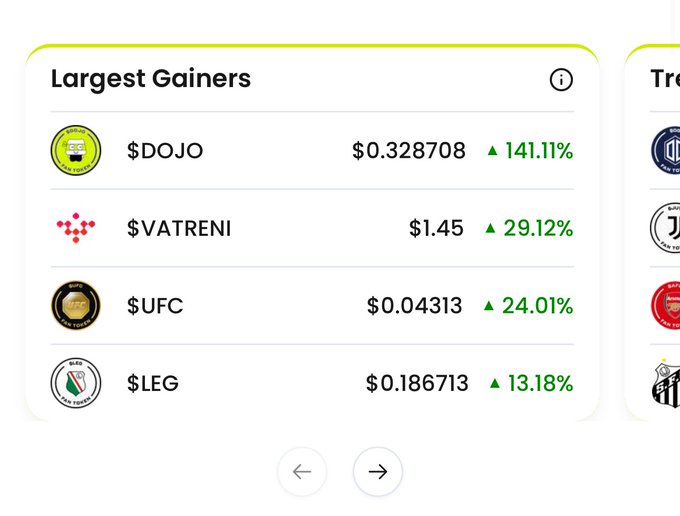The height and width of the screenshot is (516, 680).
Task: Select the $LEG token name
Action: (x=153, y=383)
